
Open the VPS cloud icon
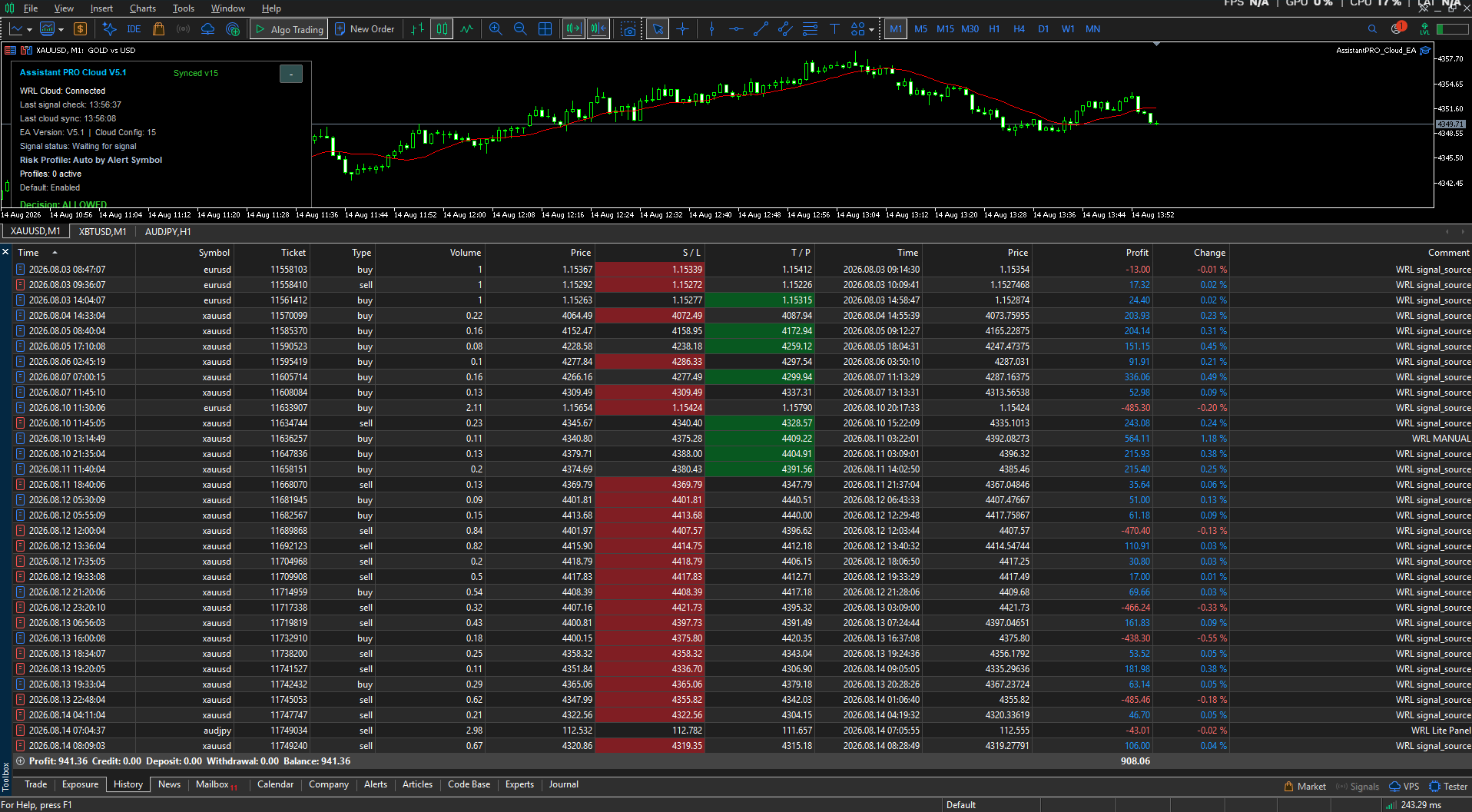point(207,29)
